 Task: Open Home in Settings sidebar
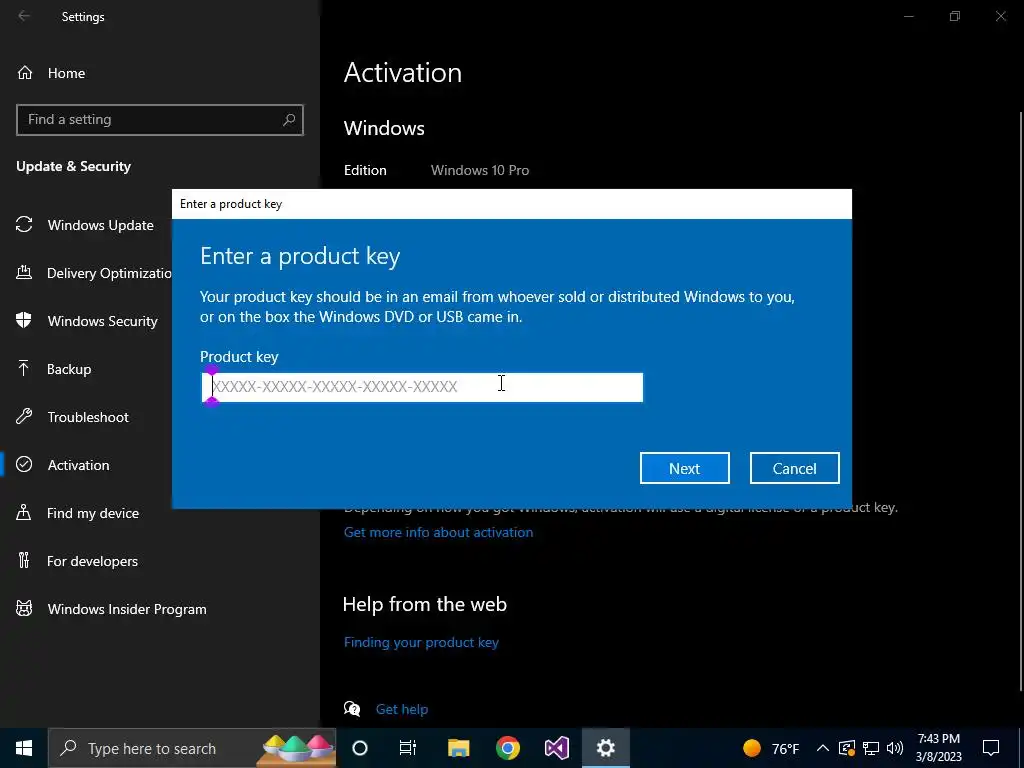66,73
